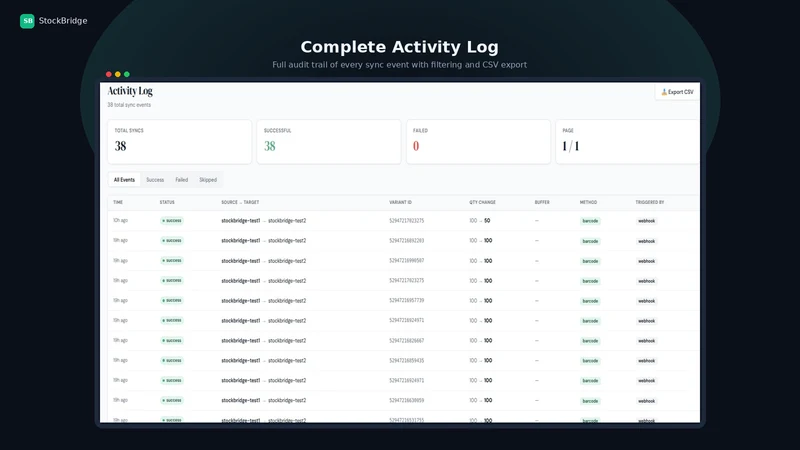Screen dimensions: 800x450
Task: Click variant ID 52947216826667
Action: (407, 340)
